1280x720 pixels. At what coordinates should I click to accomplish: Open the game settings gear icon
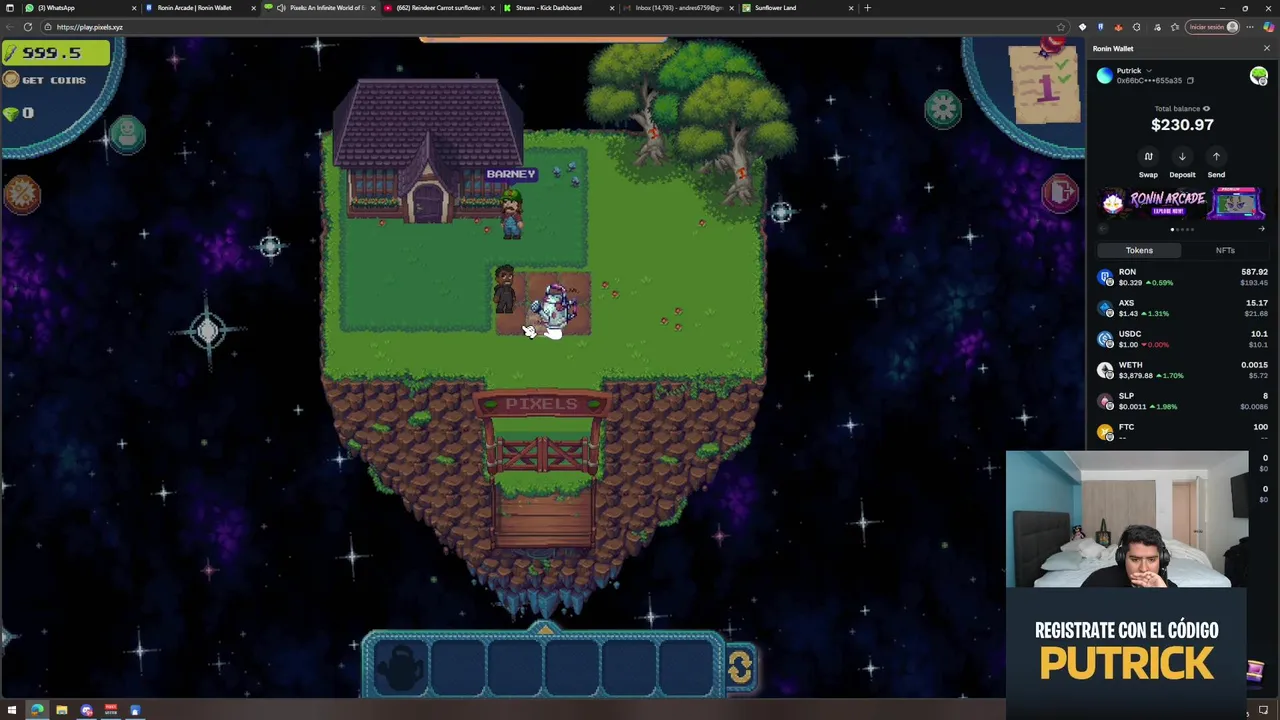[942, 108]
